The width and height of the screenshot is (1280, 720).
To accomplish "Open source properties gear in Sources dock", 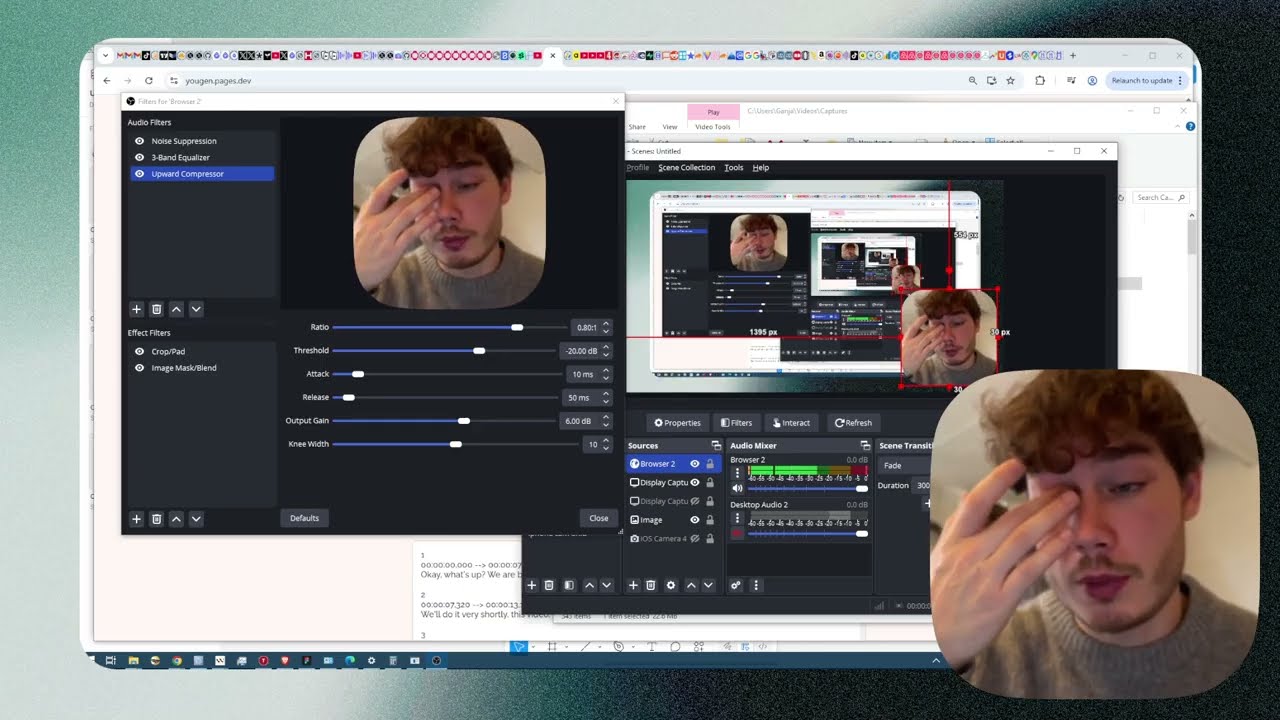I will click(x=671, y=585).
